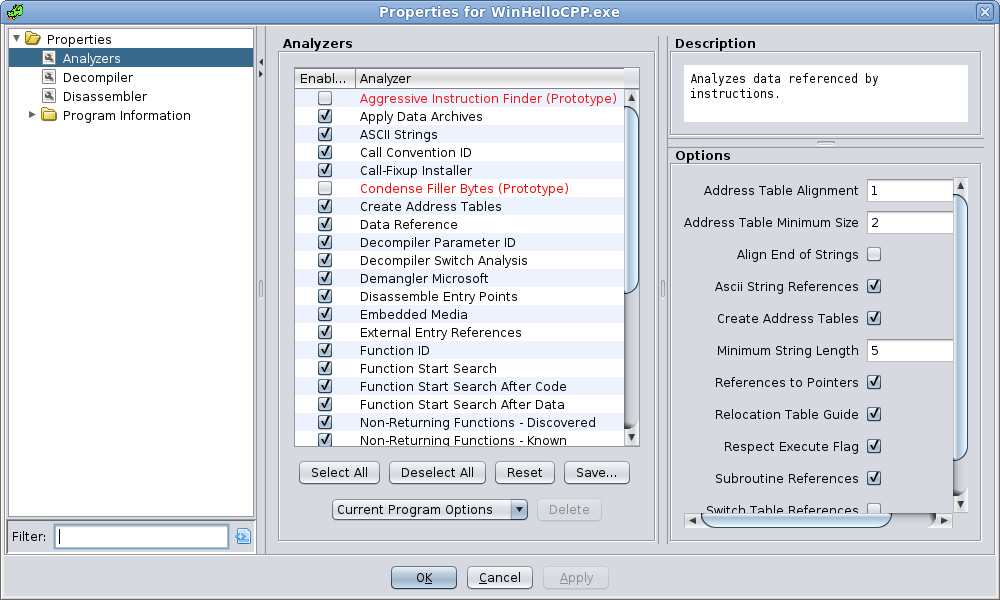Screen dimensions: 1000x600
Task: Click the Ghidra dragon icon in title bar
Action: tap(13, 11)
